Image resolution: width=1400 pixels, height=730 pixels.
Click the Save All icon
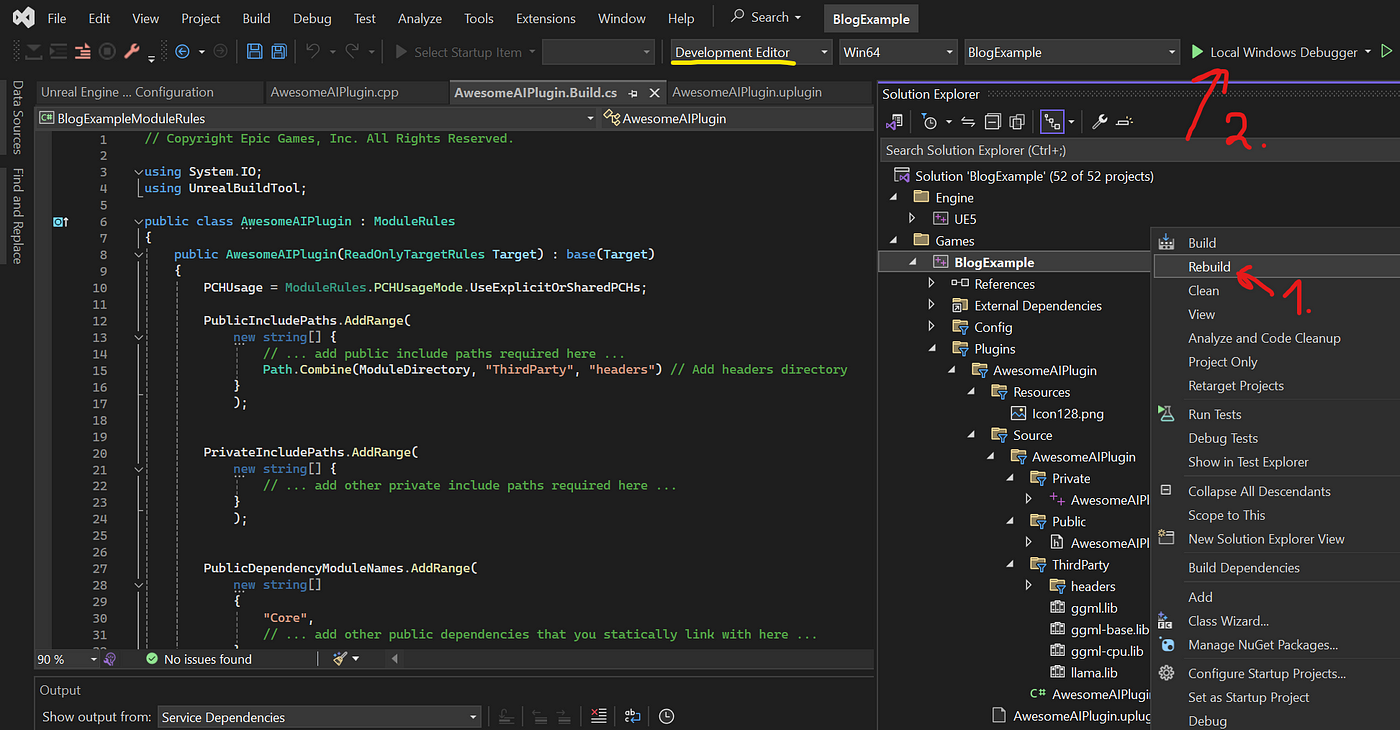pyautogui.click(x=279, y=52)
